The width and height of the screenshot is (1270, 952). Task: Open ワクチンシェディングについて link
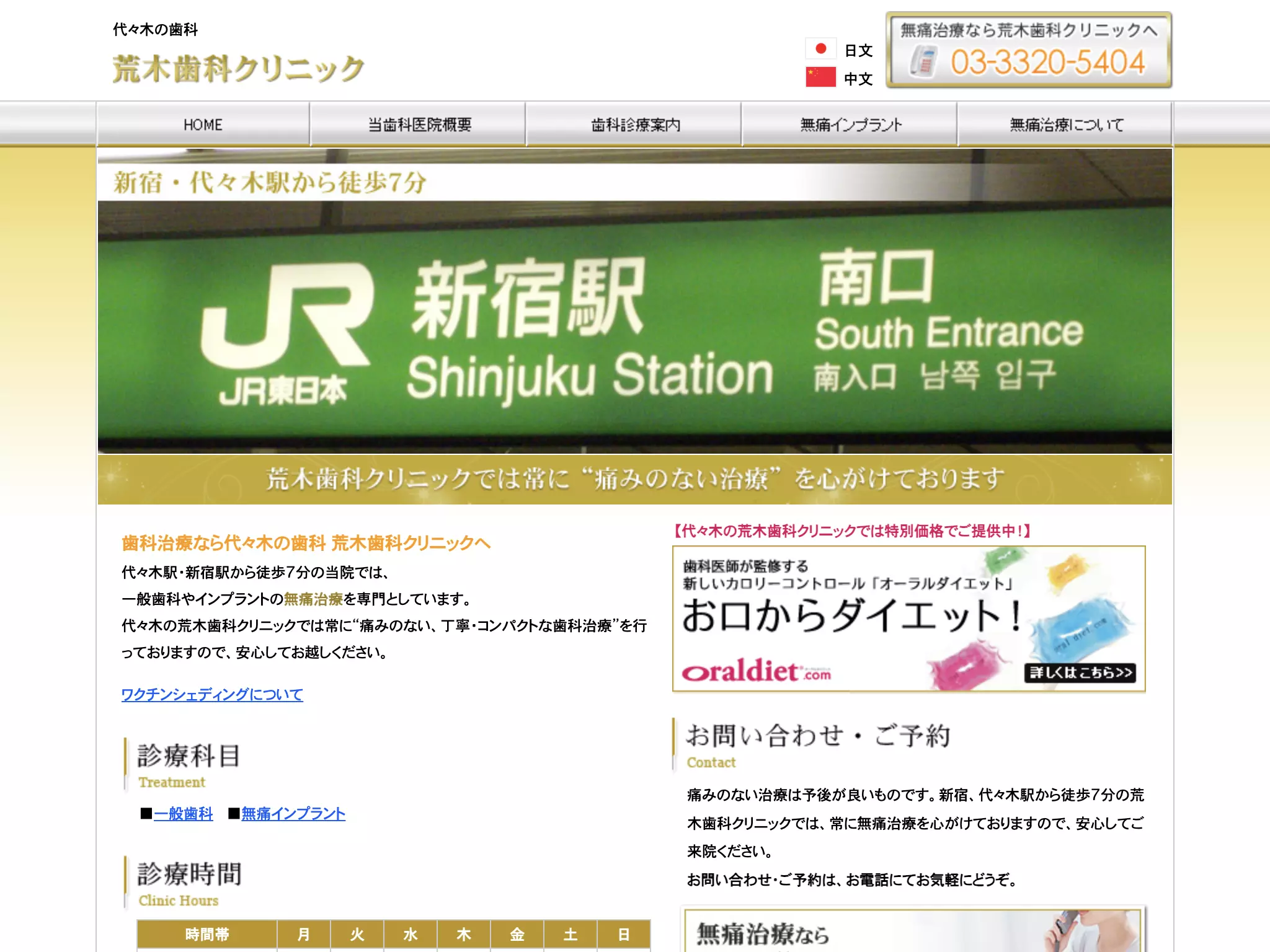point(212,694)
